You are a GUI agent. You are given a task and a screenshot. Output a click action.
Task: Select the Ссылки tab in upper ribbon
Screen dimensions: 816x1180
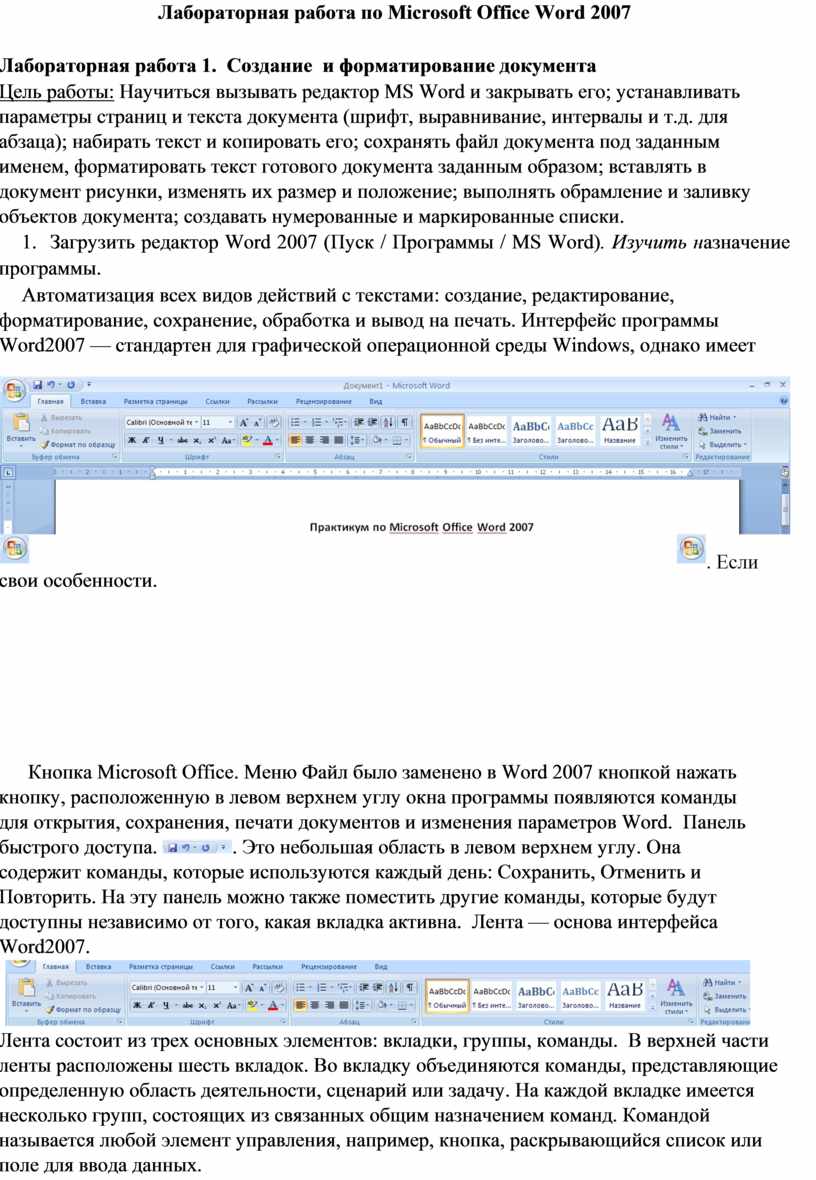click(218, 402)
